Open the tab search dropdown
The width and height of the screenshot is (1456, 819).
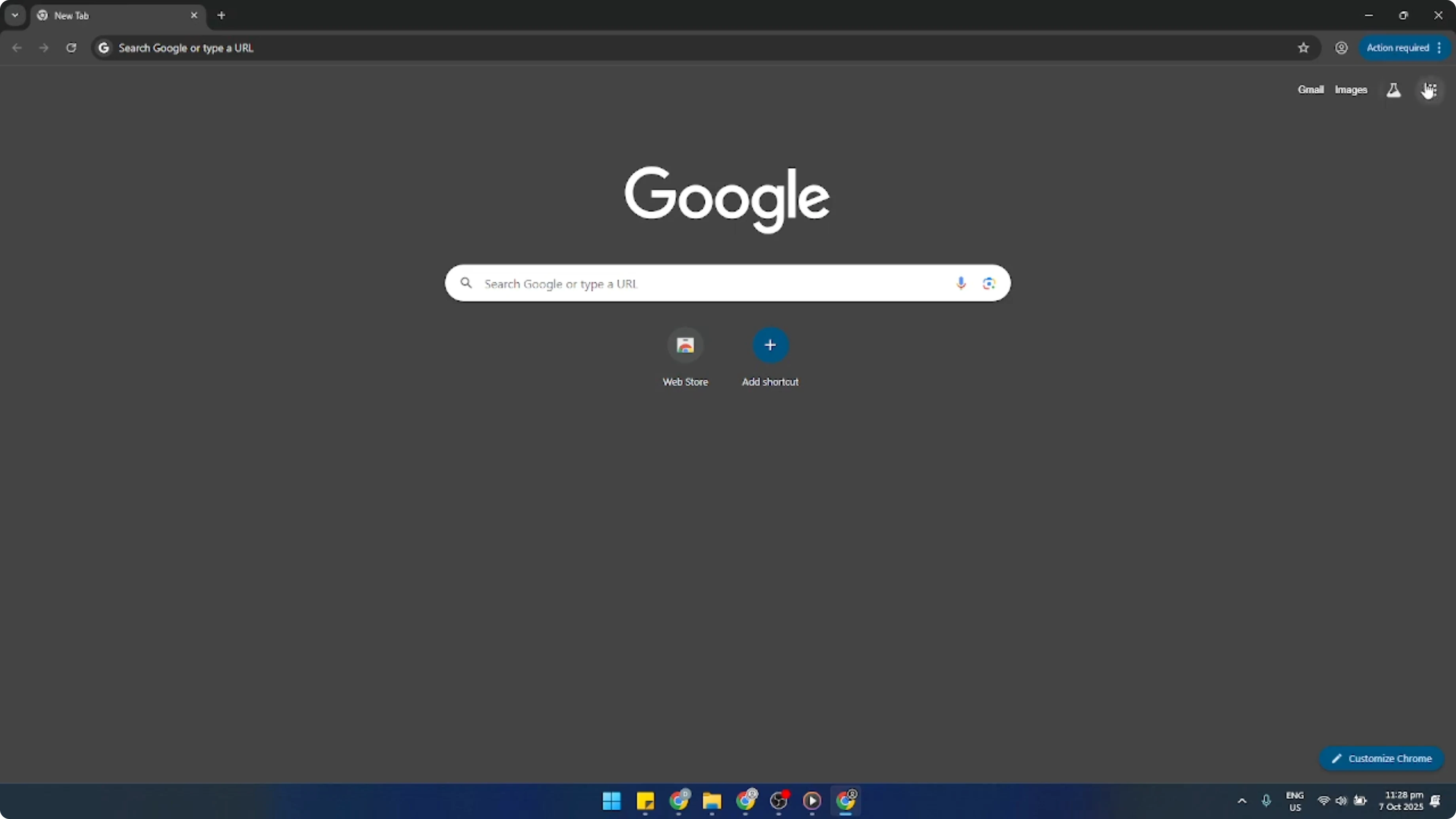(x=15, y=15)
